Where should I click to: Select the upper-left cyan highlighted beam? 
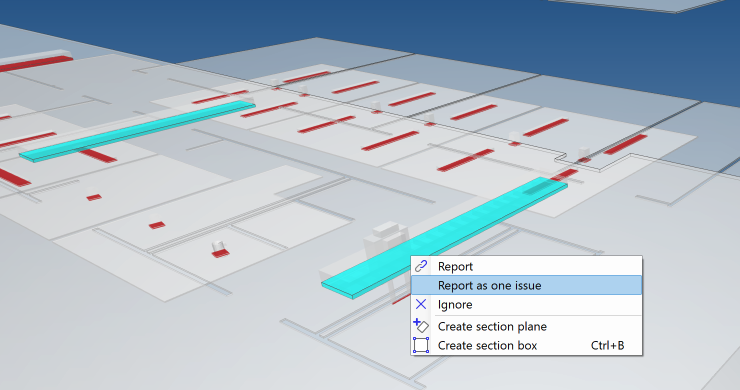click(137, 130)
